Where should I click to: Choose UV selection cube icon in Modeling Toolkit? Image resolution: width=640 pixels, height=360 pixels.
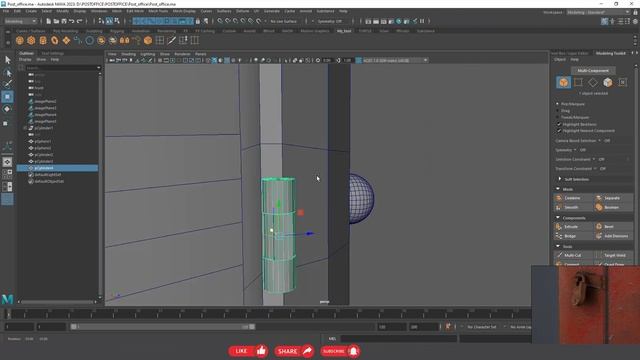point(607,82)
